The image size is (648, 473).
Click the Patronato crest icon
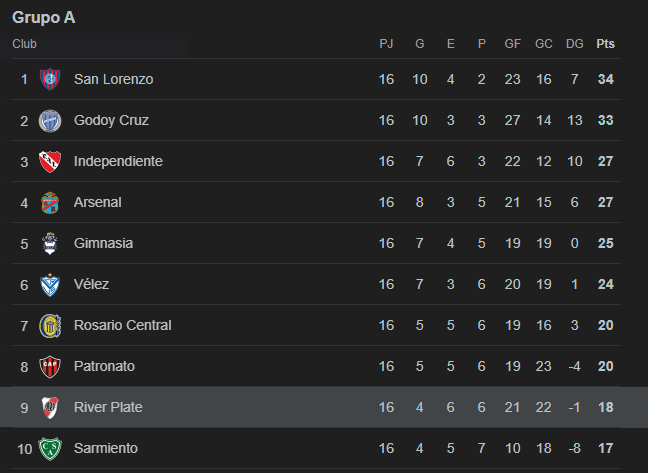50,366
